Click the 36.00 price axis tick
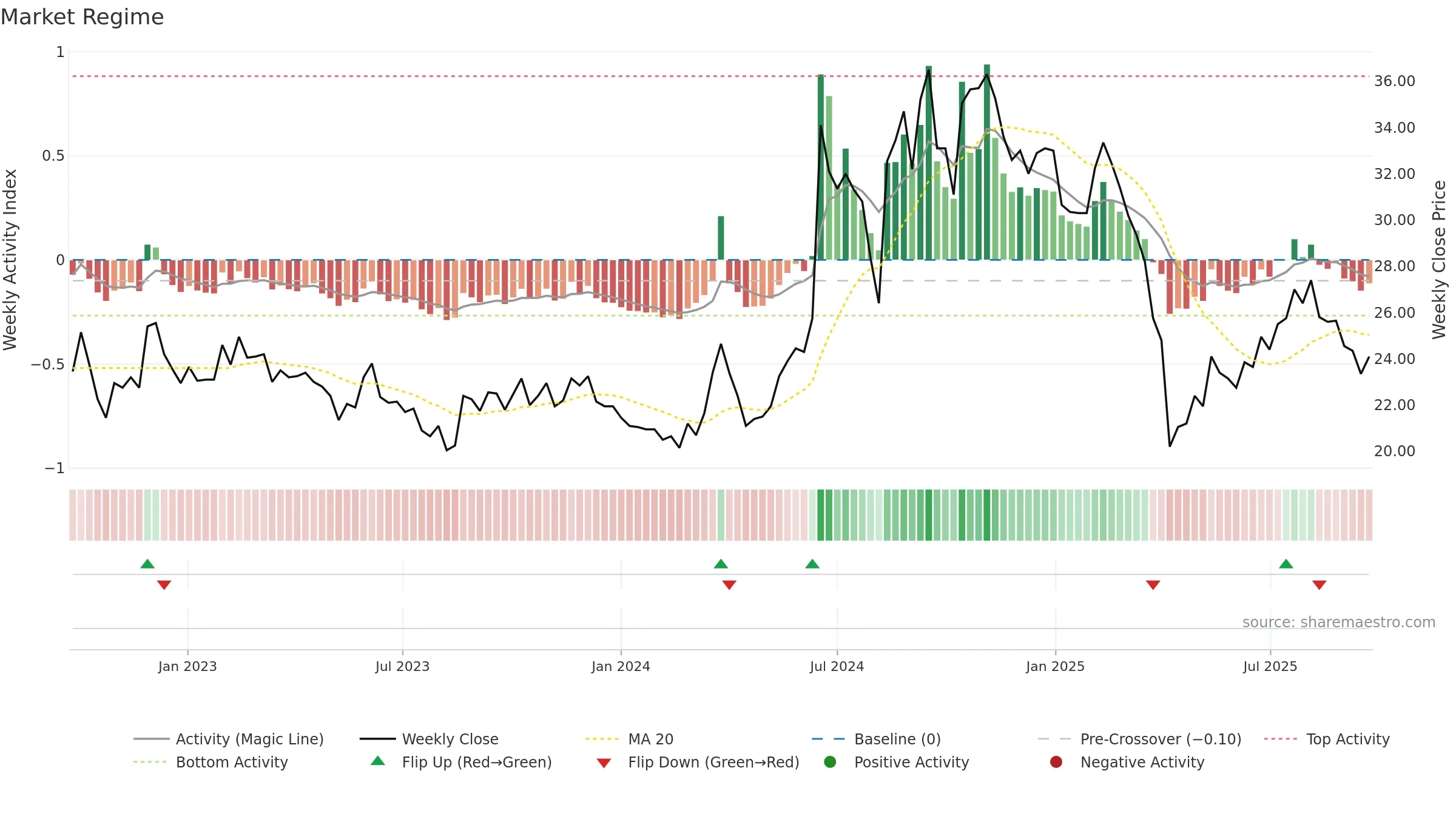The height and width of the screenshot is (819, 1456). click(x=1394, y=81)
